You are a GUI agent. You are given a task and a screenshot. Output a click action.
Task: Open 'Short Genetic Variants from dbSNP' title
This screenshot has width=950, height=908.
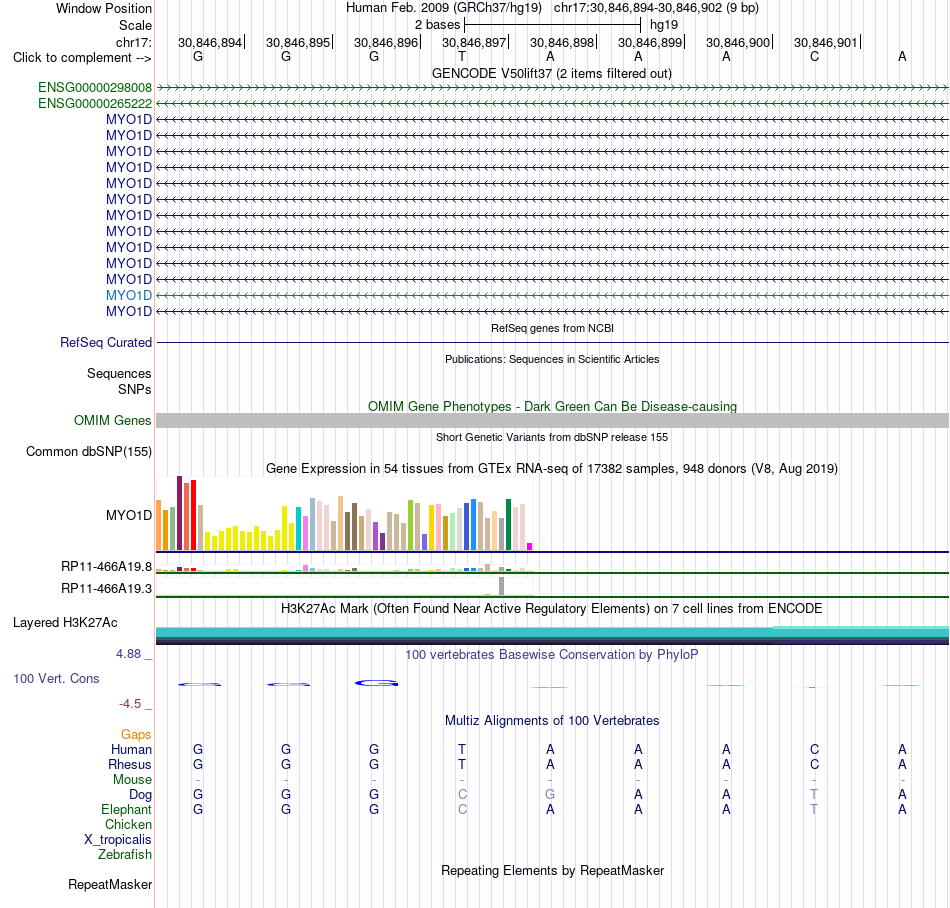pyautogui.click(x=552, y=437)
